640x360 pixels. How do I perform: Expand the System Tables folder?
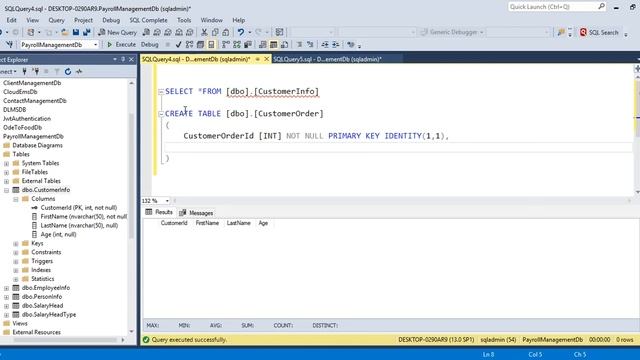click(x=7, y=164)
